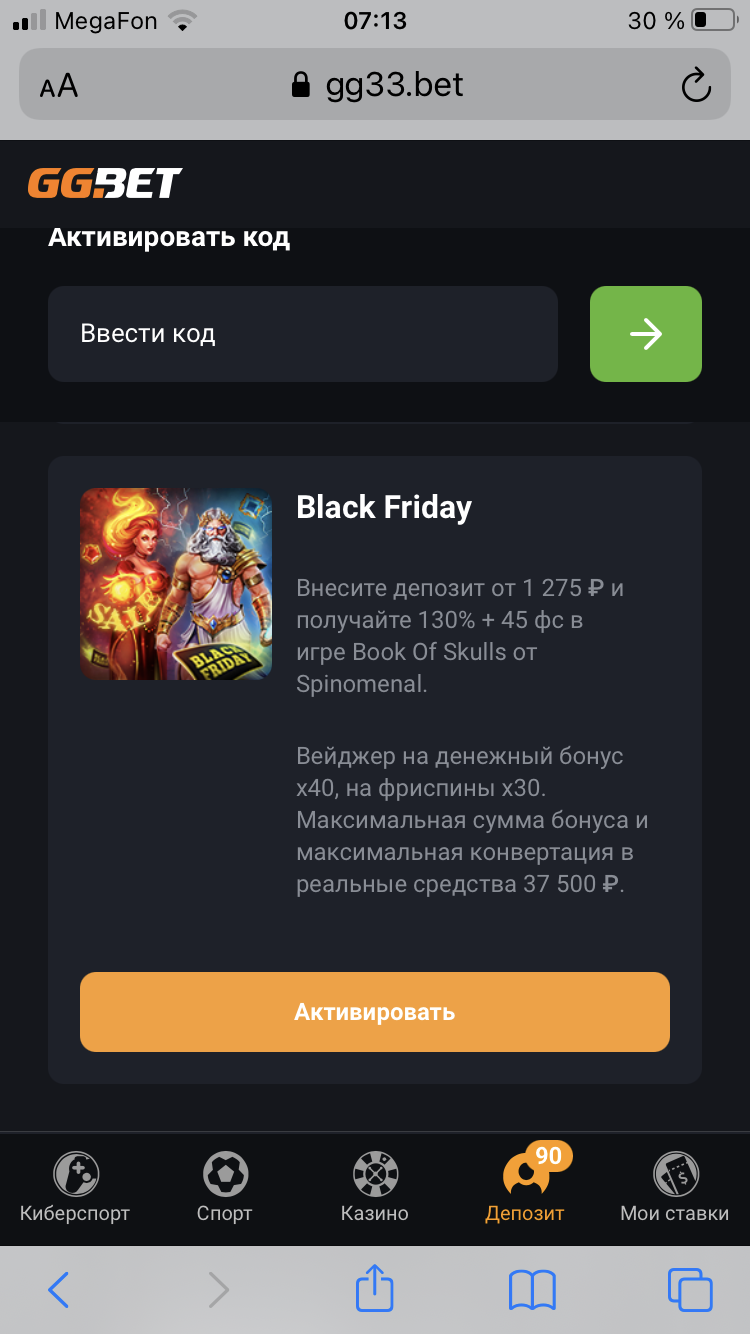The height and width of the screenshot is (1334, 750).
Task: Open the Safari share sheet
Action: tap(375, 1287)
